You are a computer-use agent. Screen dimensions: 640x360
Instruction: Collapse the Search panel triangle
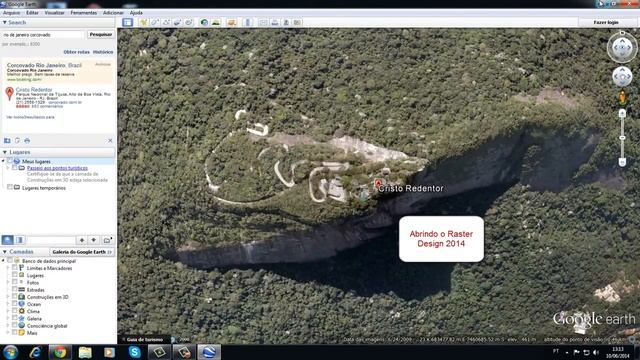pyautogui.click(x=4, y=22)
